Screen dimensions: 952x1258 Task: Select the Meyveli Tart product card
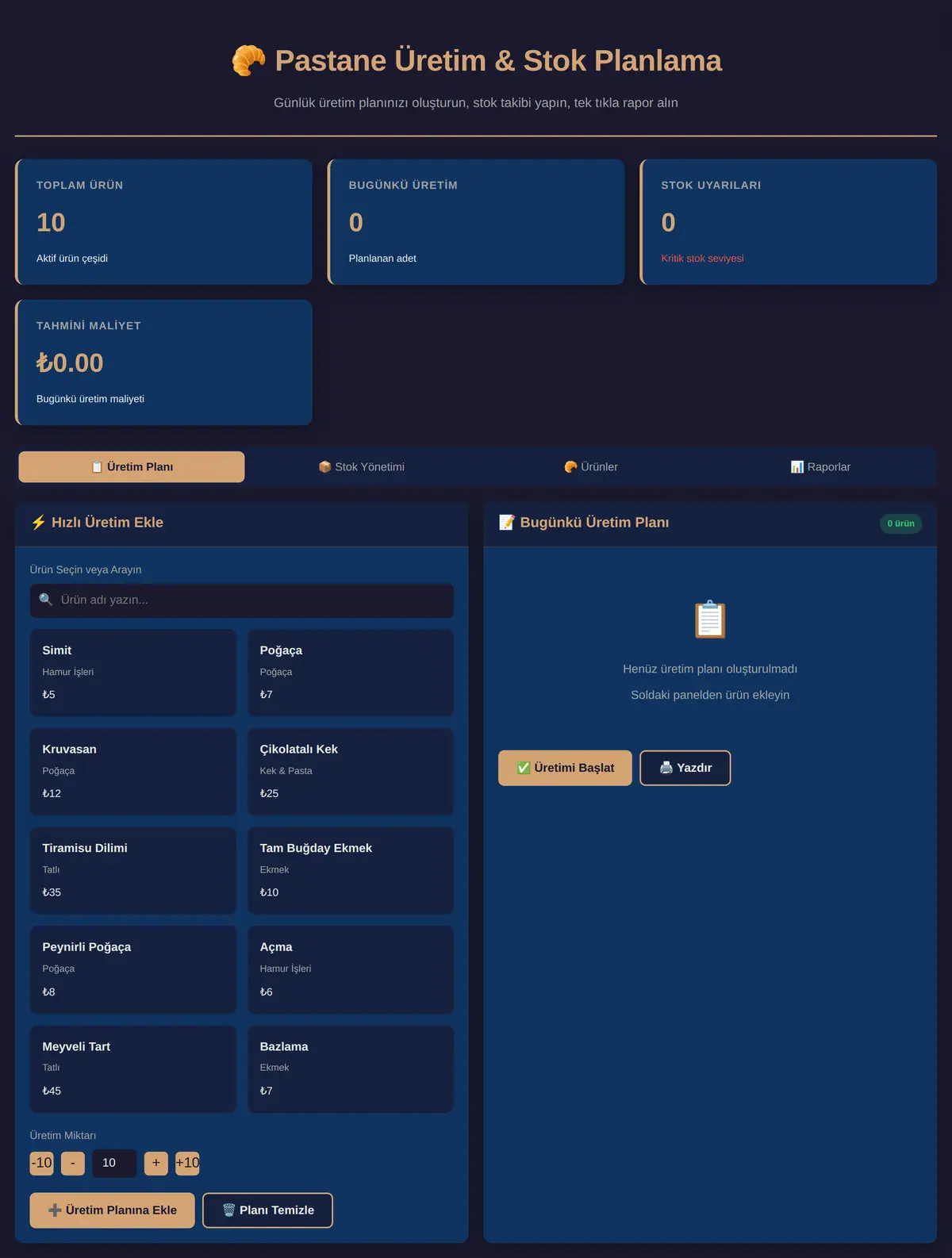click(133, 1069)
